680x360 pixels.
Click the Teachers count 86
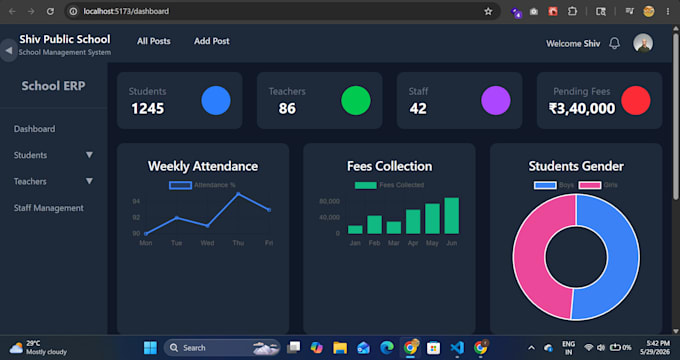287,108
